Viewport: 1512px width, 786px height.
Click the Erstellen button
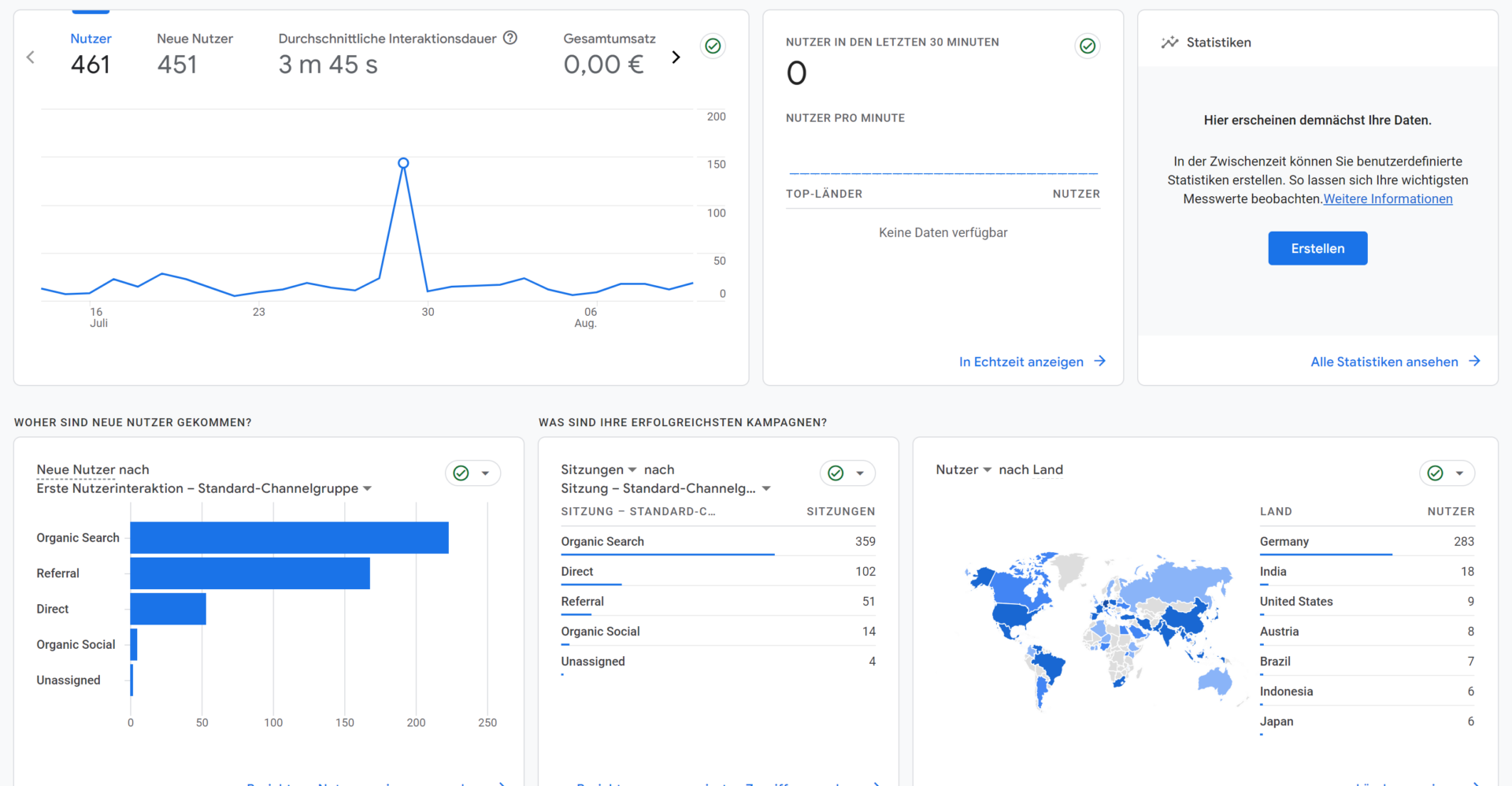(1317, 248)
